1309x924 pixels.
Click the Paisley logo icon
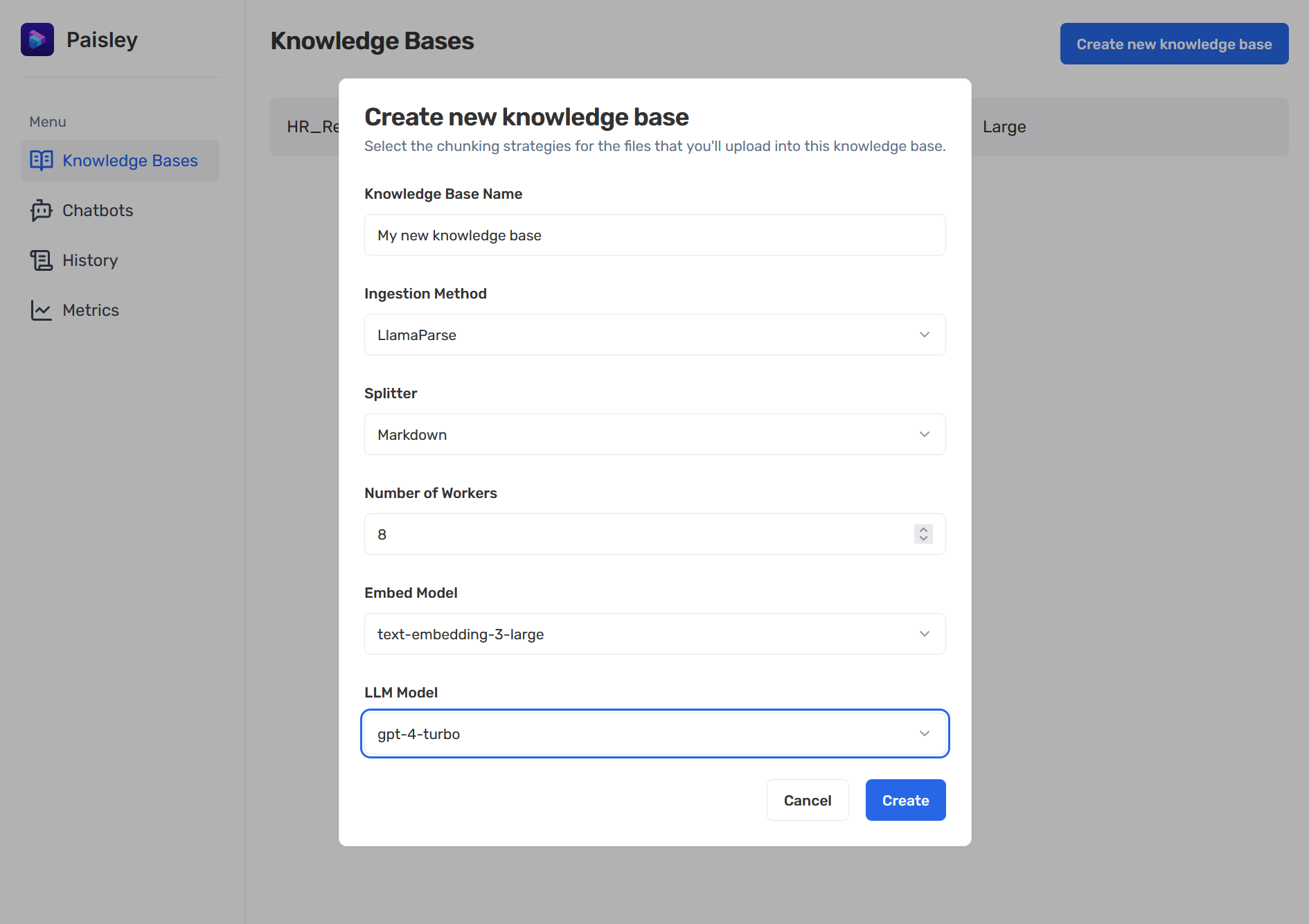37,39
